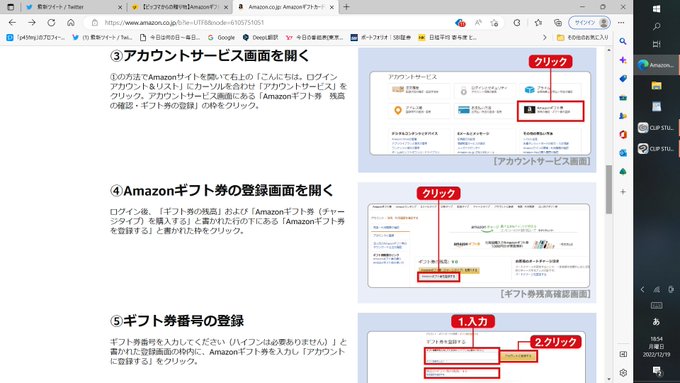Click the scrollbar down arrow

click(x=609, y=379)
